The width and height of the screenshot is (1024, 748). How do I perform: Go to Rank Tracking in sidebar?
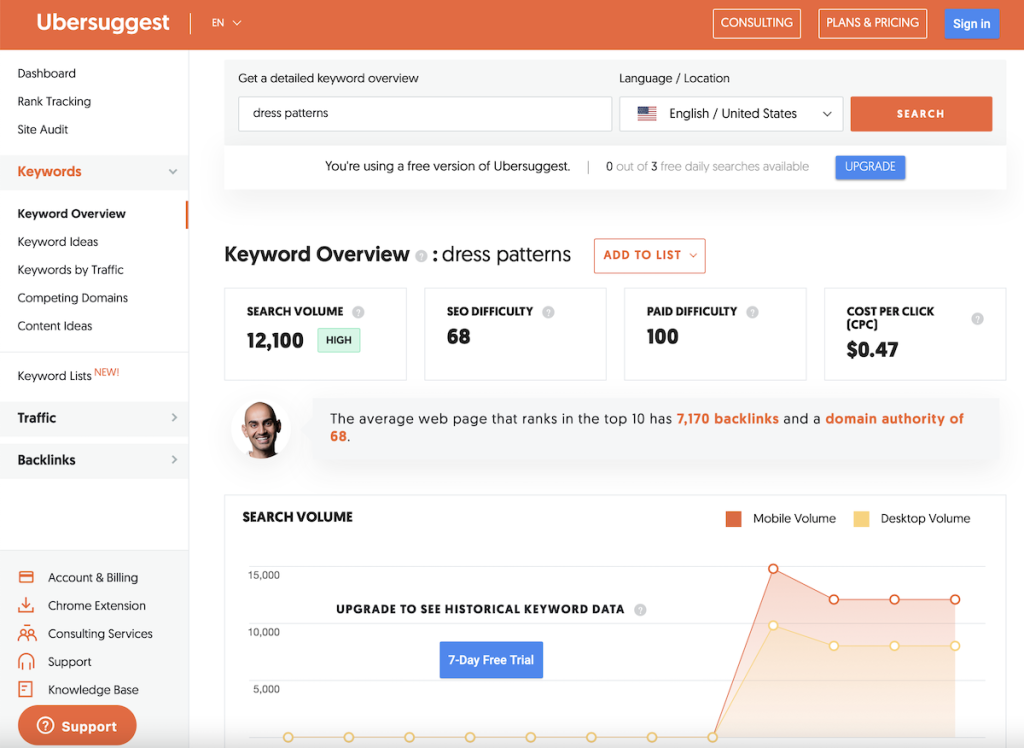coord(54,101)
